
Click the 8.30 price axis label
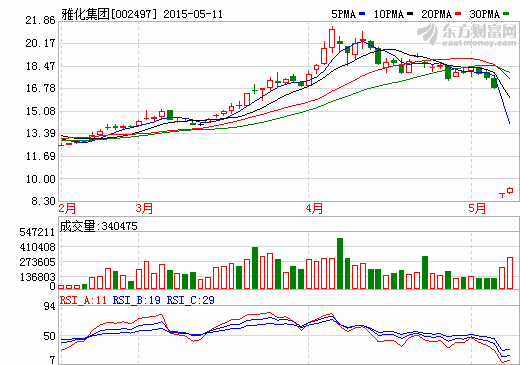(43, 201)
